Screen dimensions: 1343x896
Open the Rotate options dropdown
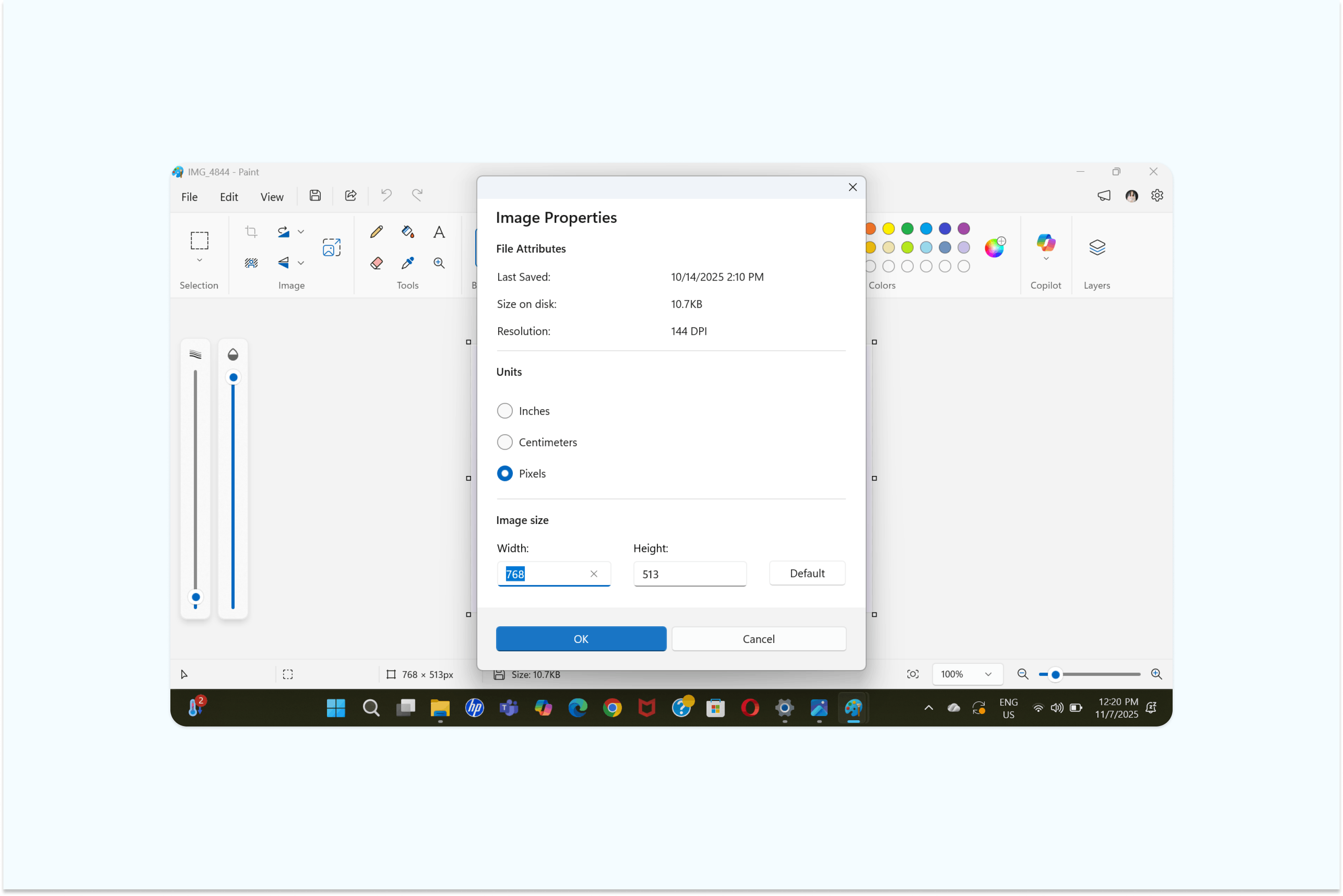(x=301, y=231)
